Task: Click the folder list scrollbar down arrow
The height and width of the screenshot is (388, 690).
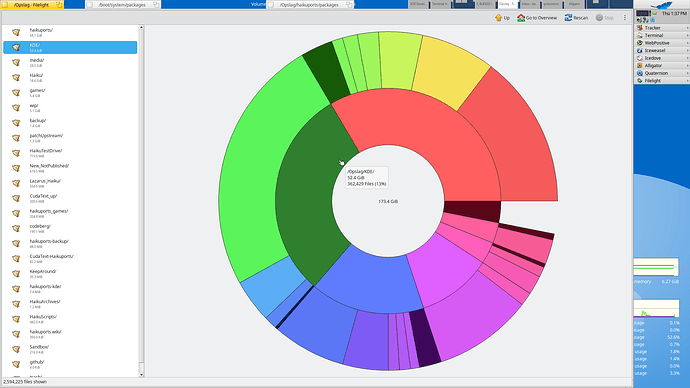Action: 141,374
